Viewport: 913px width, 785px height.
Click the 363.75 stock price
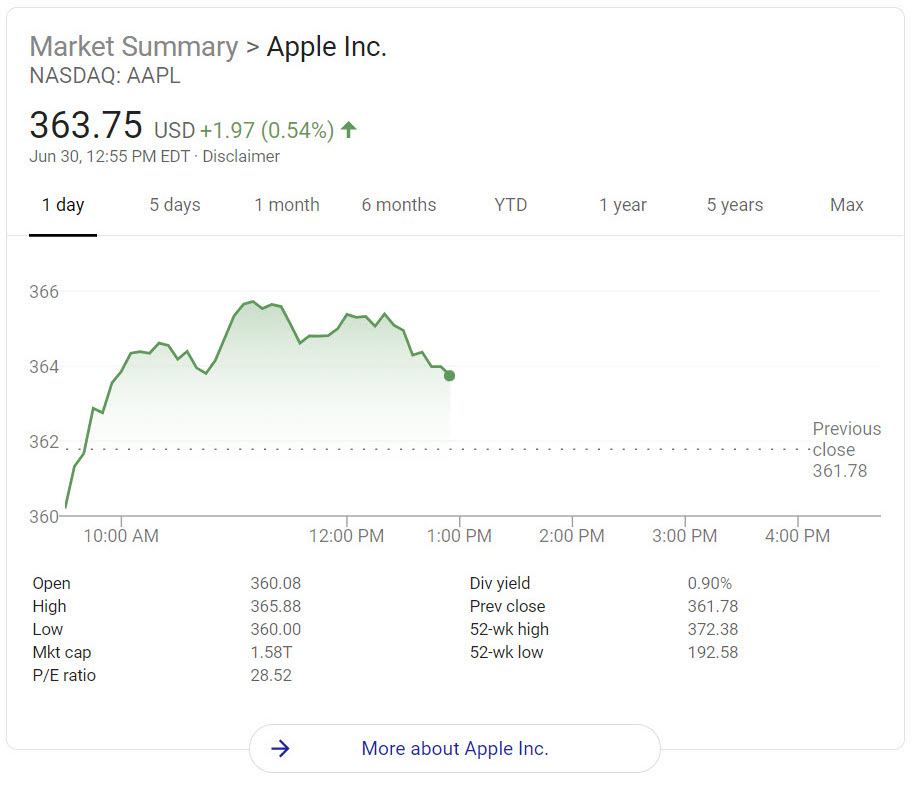[86, 126]
